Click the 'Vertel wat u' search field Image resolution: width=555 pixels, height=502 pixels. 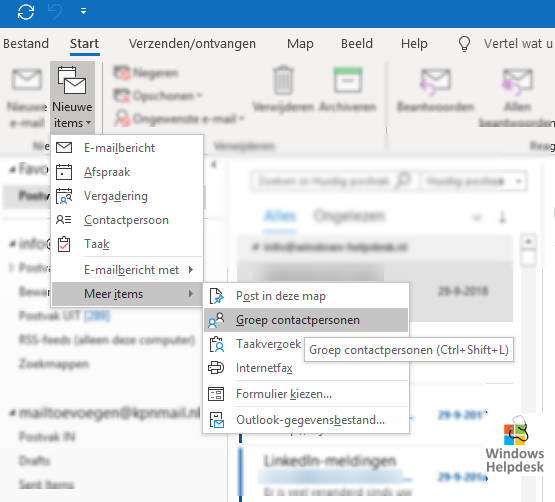[x=518, y=44]
